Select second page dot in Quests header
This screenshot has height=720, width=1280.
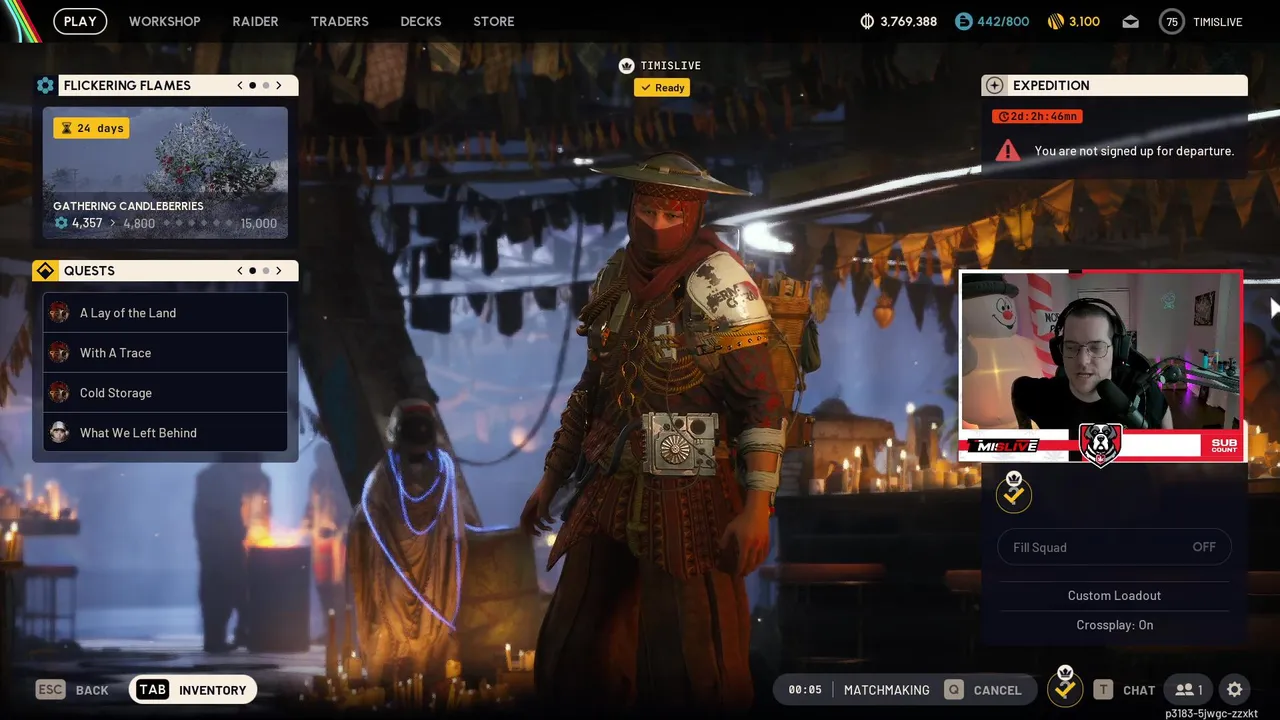pyautogui.click(x=265, y=271)
